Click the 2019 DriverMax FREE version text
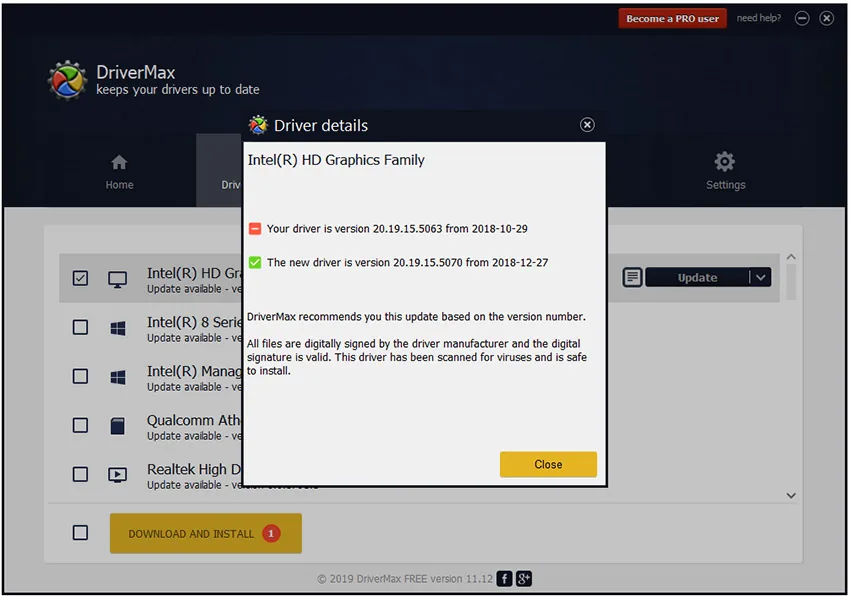This screenshot has width=850, height=596. coord(405,579)
